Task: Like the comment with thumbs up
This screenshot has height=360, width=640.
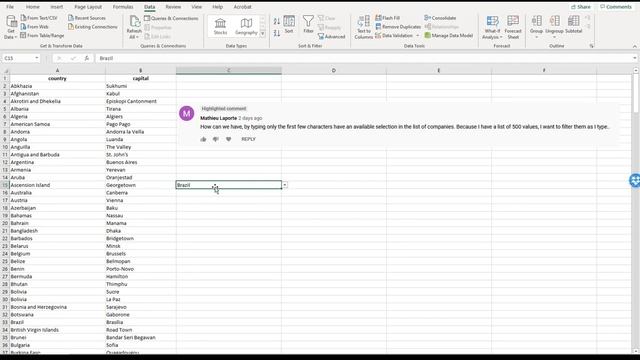Action: point(203,140)
